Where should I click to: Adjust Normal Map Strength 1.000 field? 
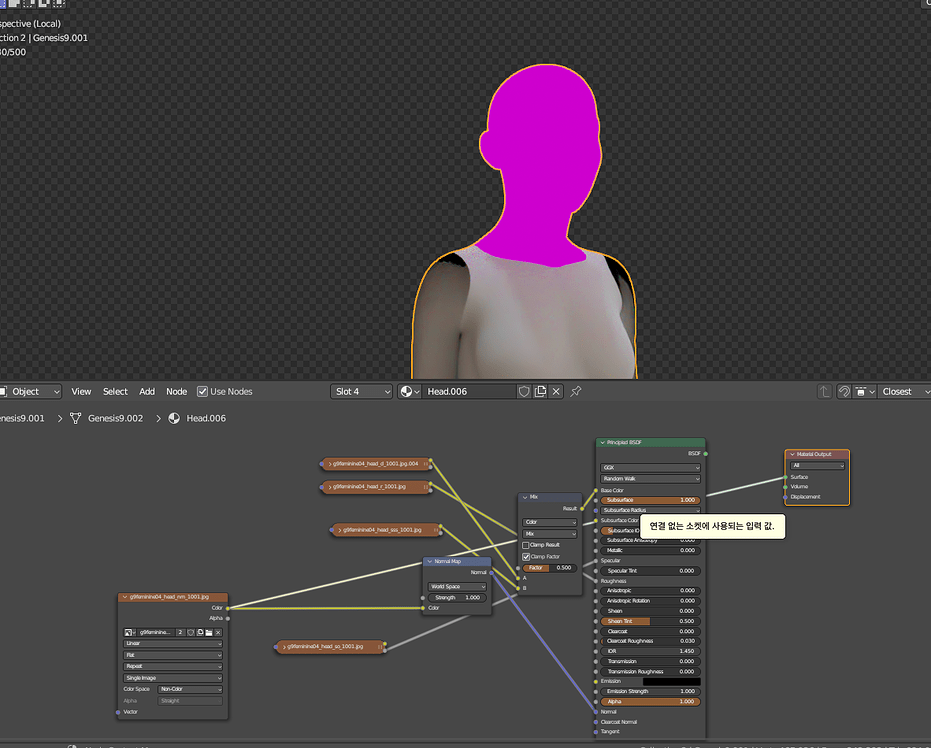pyautogui.click(x=457, y=598)
